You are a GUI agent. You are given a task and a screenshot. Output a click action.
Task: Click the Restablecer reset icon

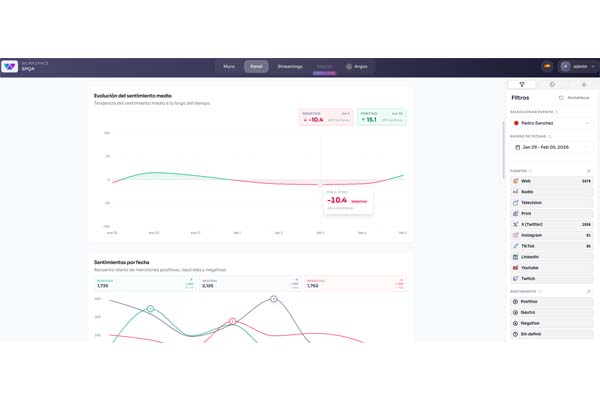561,98
